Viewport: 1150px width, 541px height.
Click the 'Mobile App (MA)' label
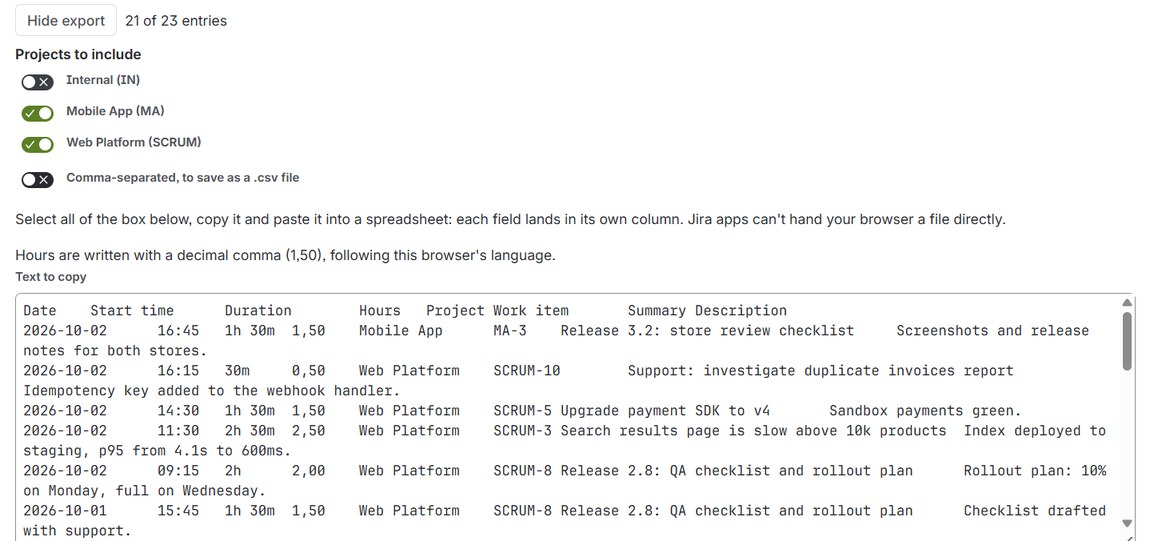click(115, 111)
